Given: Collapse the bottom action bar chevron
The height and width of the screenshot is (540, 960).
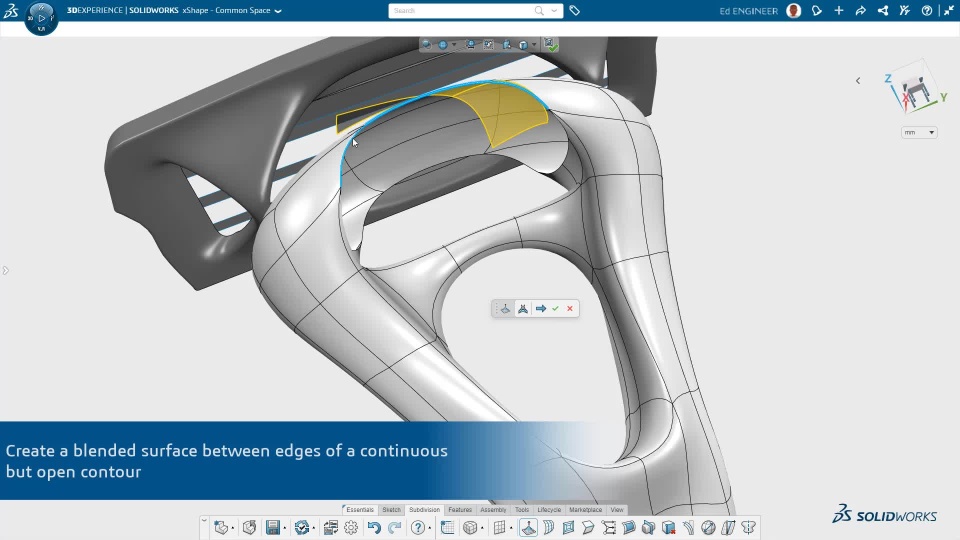Looking at the screenshot, I should pos(204,521).
